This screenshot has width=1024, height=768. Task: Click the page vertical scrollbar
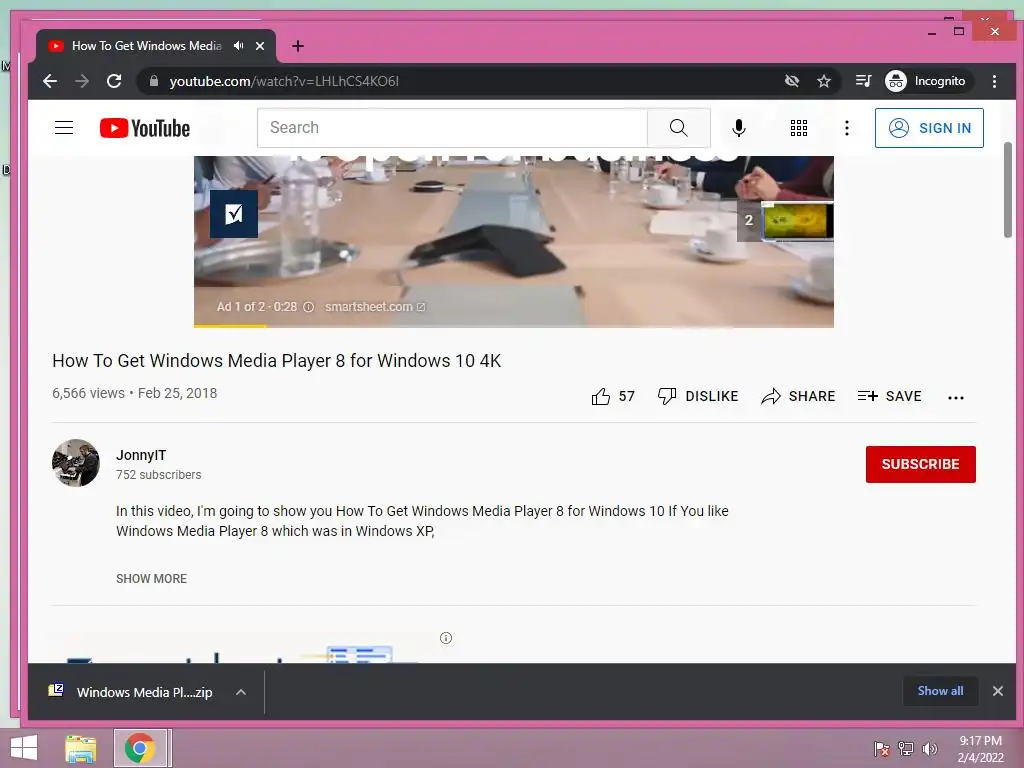click(x=1008, y=189)
